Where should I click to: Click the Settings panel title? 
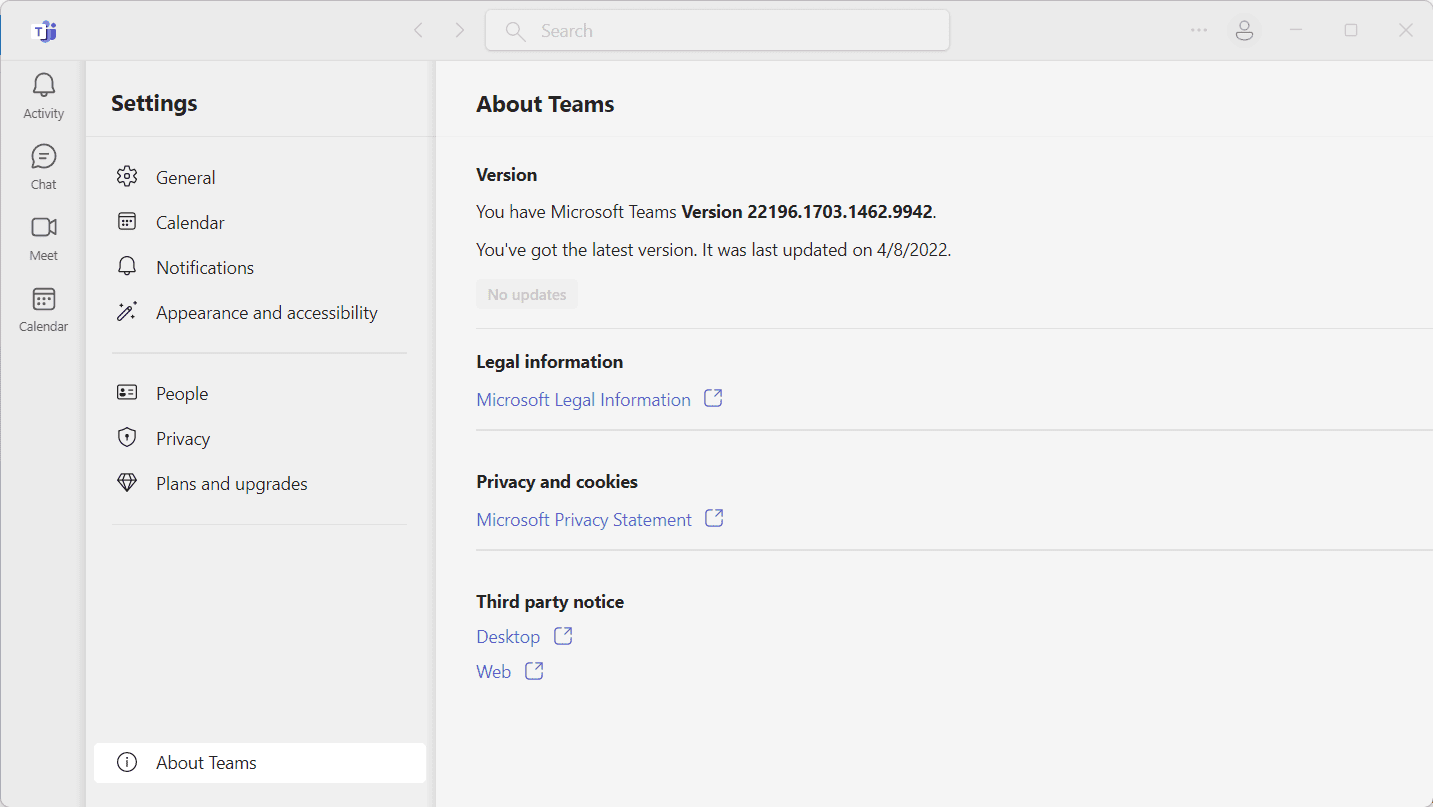(154, 103)
